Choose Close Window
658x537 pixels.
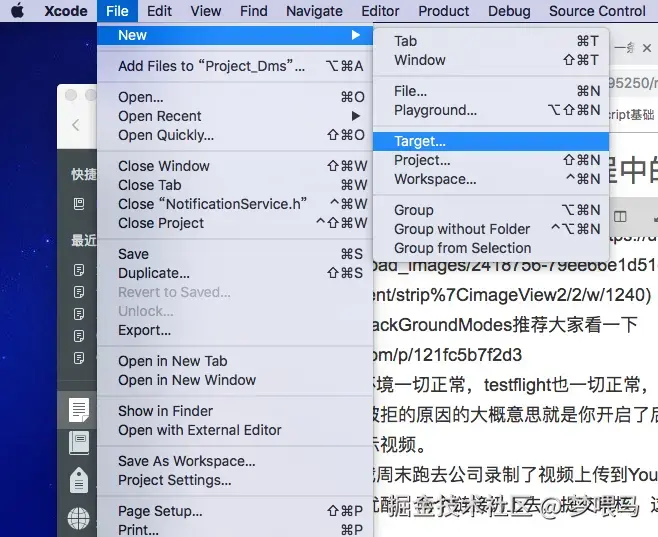click(x=235, y=166)
